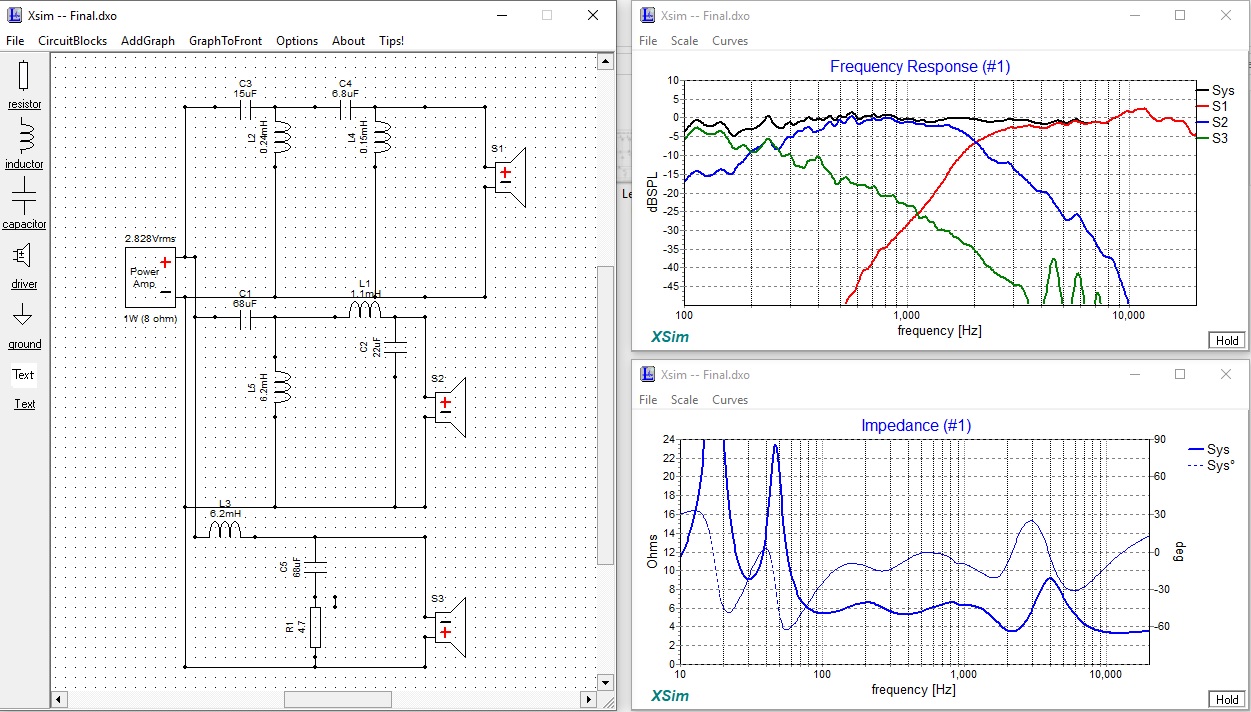Open the AddGraph menu
This screenshot has width=1251, height=712.
(x=148, y=41)
